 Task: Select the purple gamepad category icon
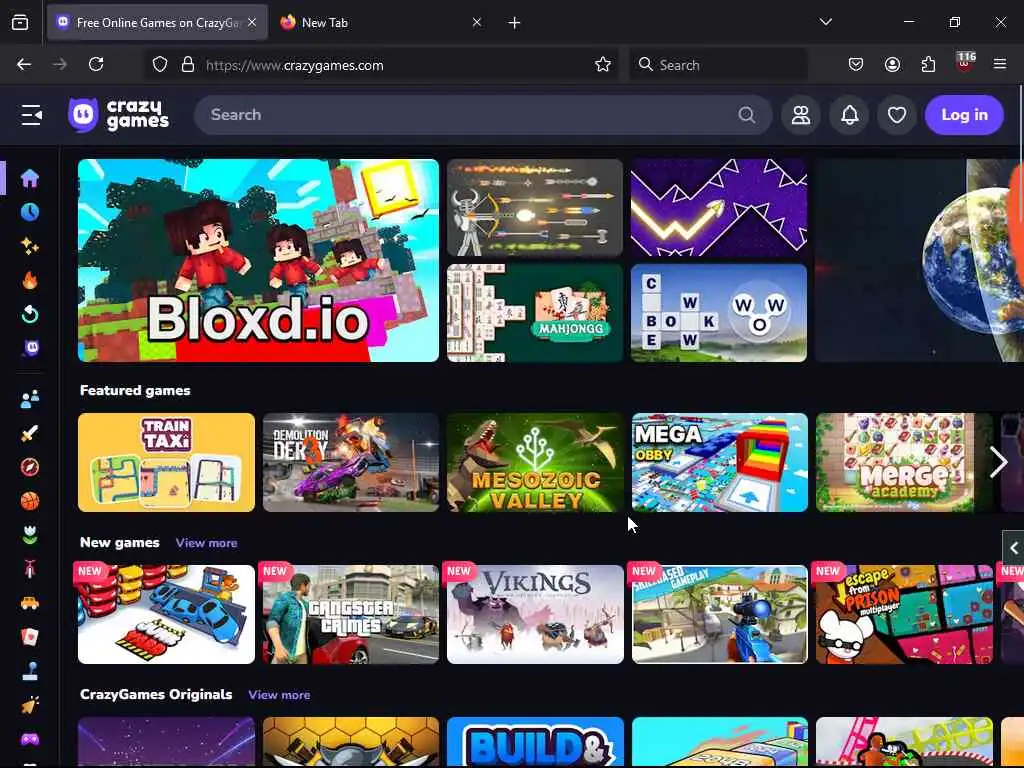click(29, 739)
